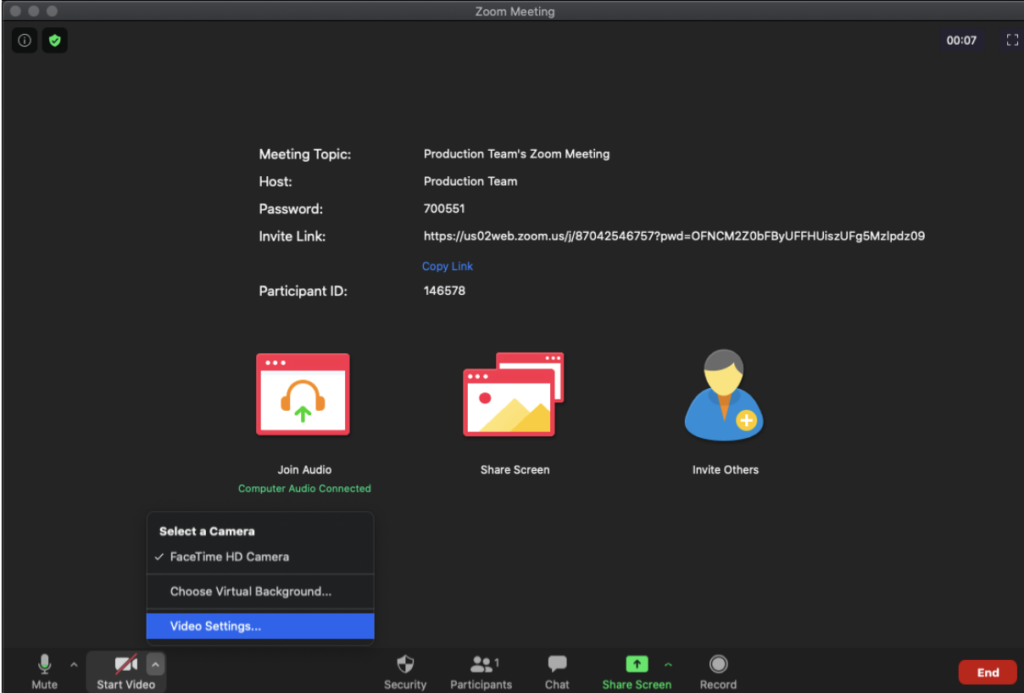The image size is (1024, 693).
Task: Collapse the video options arrow beside Start Video
Action: 155,664
